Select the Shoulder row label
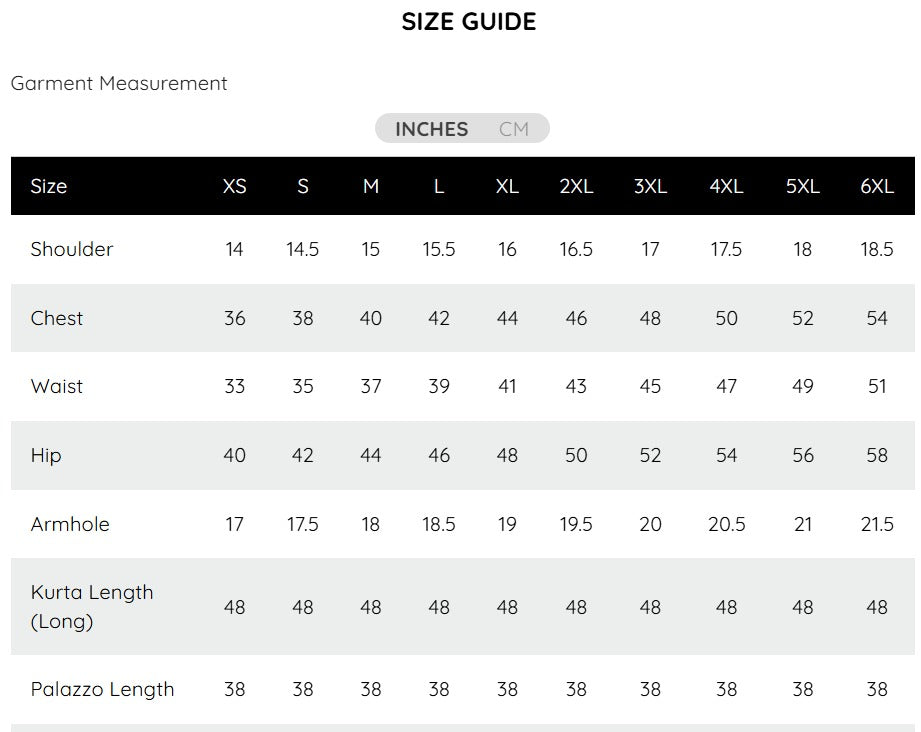The width and height of the screenshot is (921, 732). [72, 249]
